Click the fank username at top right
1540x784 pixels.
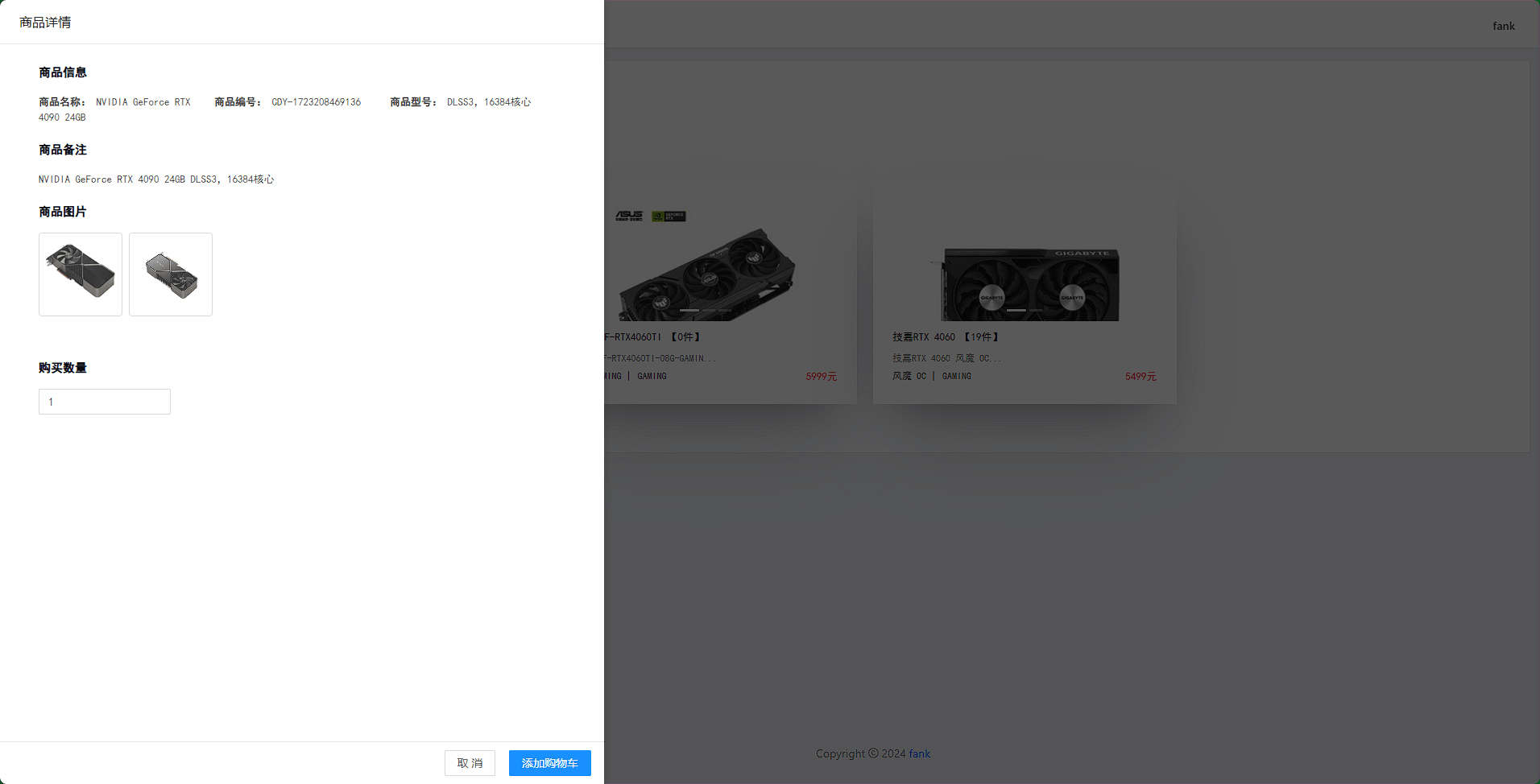pyautogui.click(x=1504, y=26)
